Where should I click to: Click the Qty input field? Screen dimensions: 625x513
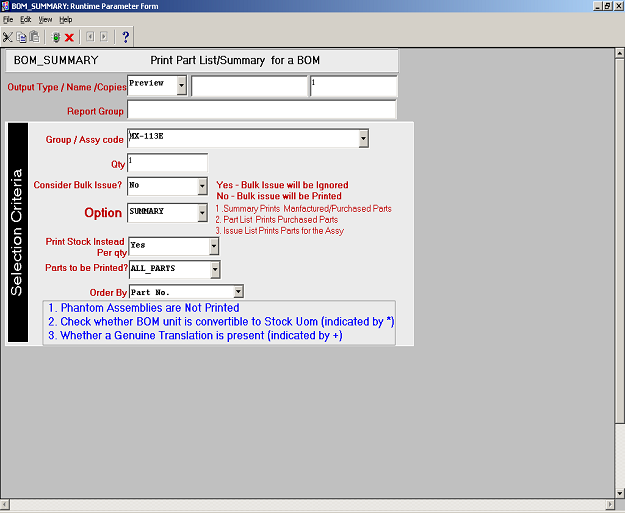[x=167, y=162]
